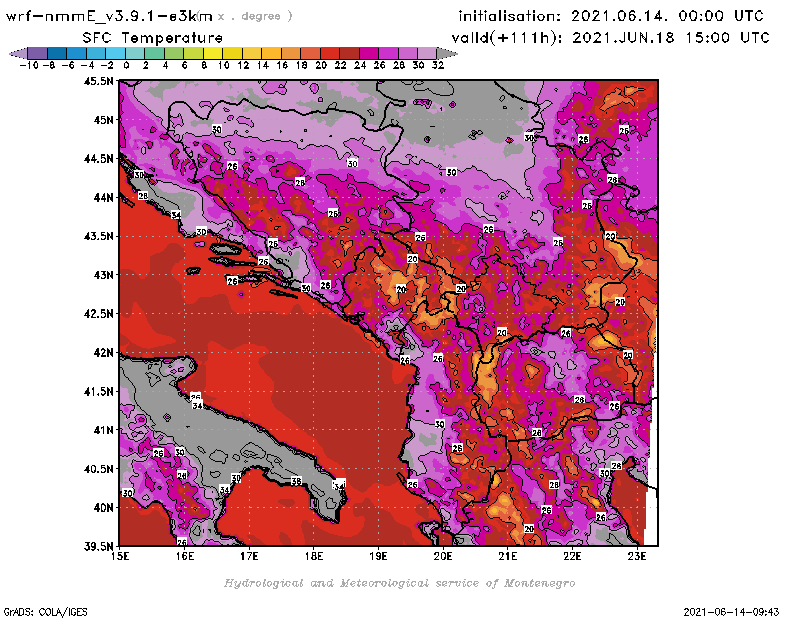
Task: Click the '43N' latitude label
Action: click(x=103, y=275)
